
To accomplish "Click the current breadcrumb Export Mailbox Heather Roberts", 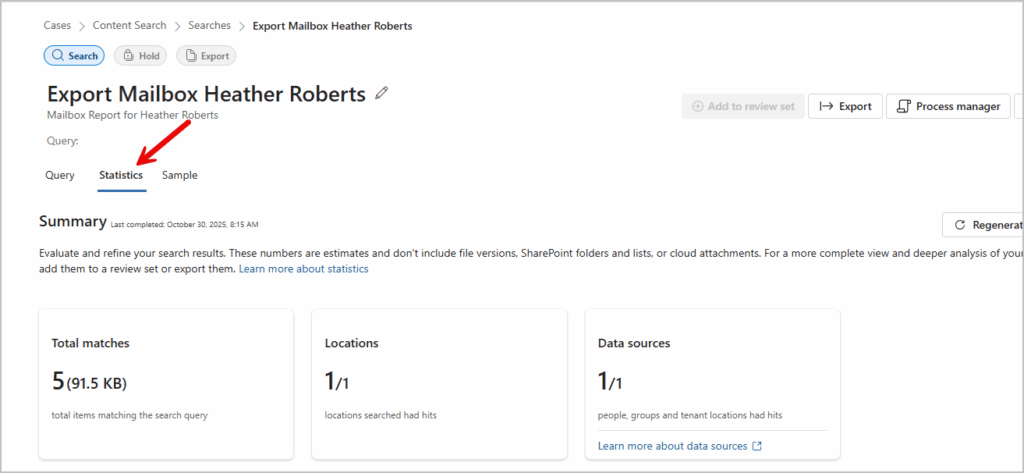I will tap(332, 25).
